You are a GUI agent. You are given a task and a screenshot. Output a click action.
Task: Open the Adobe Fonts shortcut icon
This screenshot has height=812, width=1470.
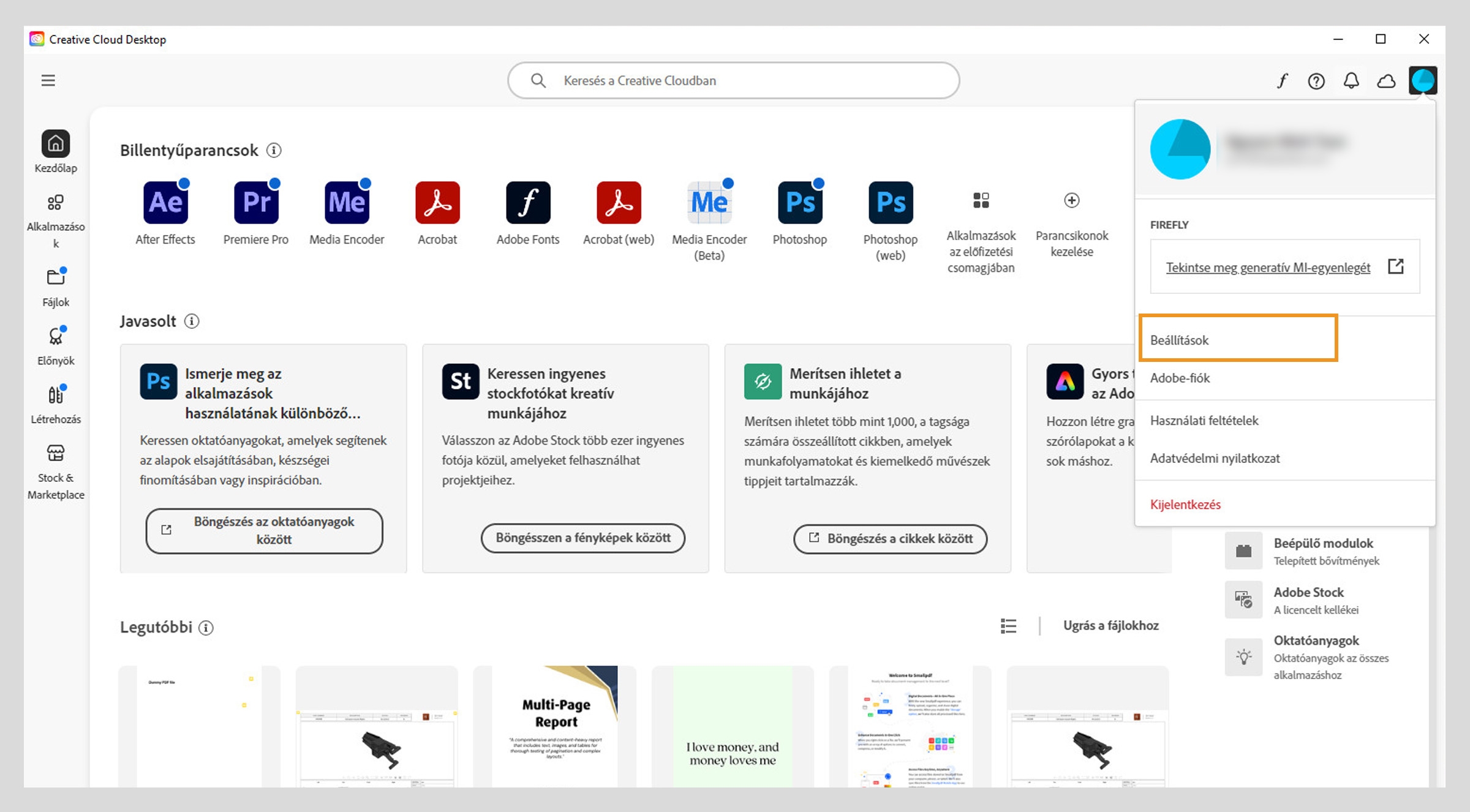point(528,203)
